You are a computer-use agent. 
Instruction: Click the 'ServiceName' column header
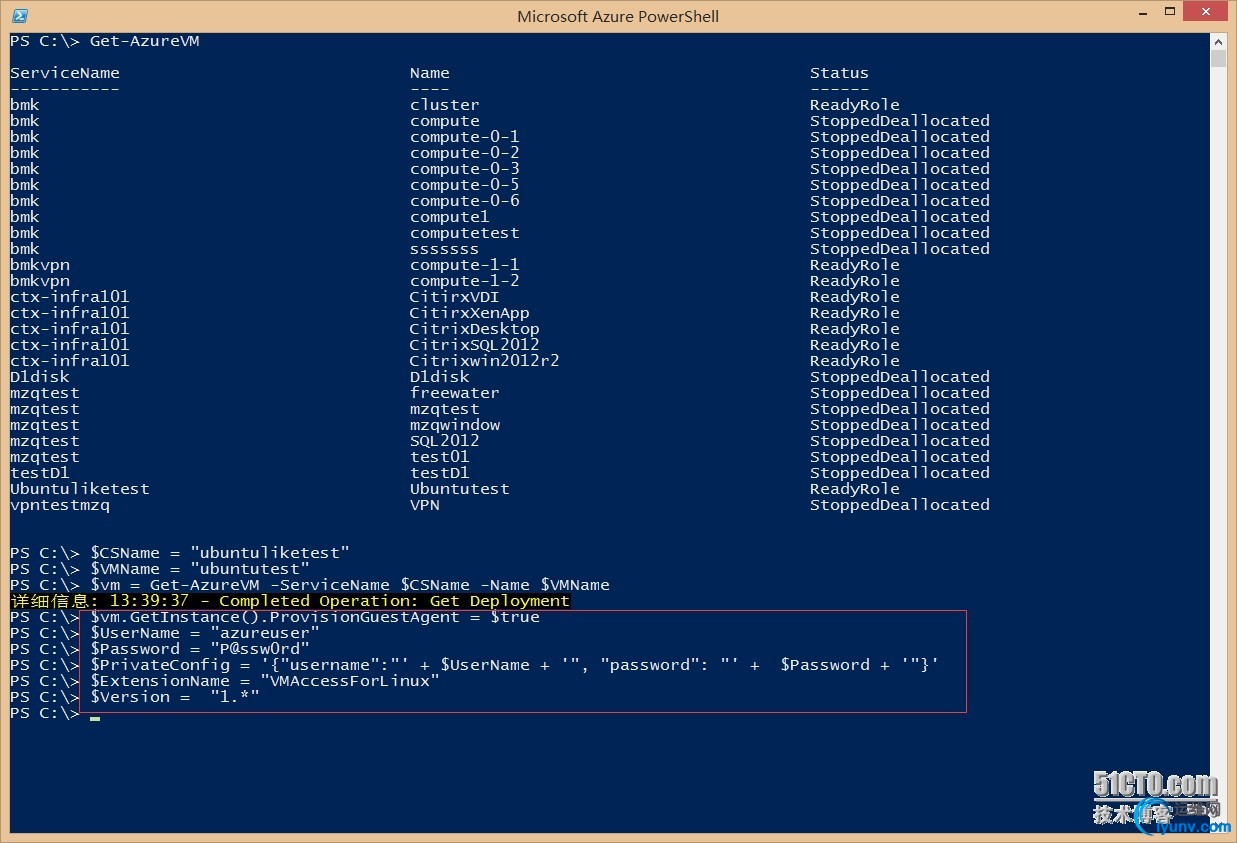(x=65, y=73)
